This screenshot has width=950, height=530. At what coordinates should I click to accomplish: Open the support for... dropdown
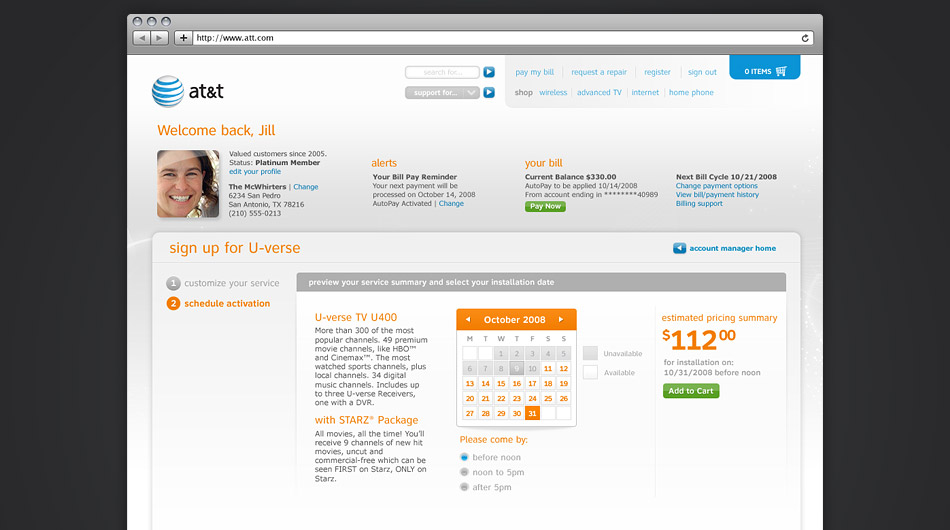pos(442,93)
